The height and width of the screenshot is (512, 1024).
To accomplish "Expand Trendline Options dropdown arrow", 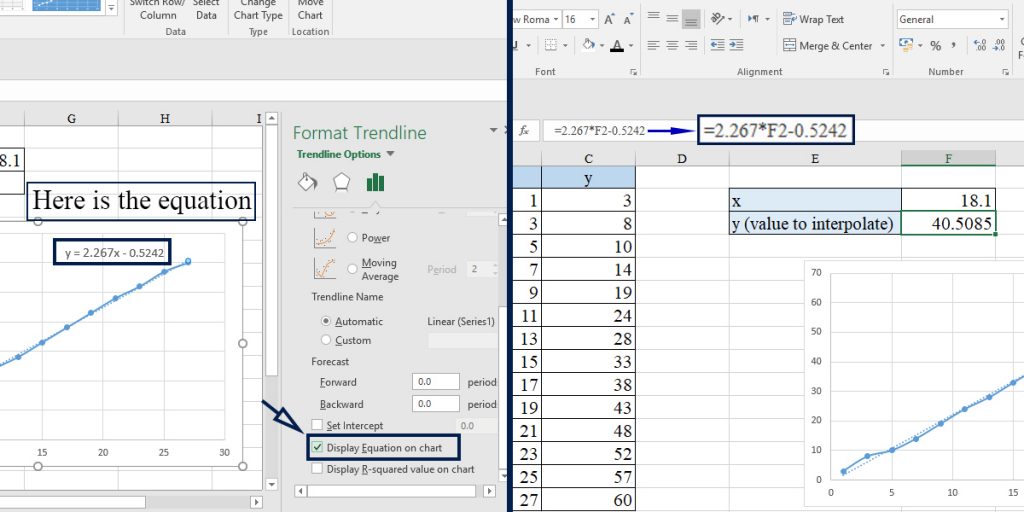I will tap(390, 154).
